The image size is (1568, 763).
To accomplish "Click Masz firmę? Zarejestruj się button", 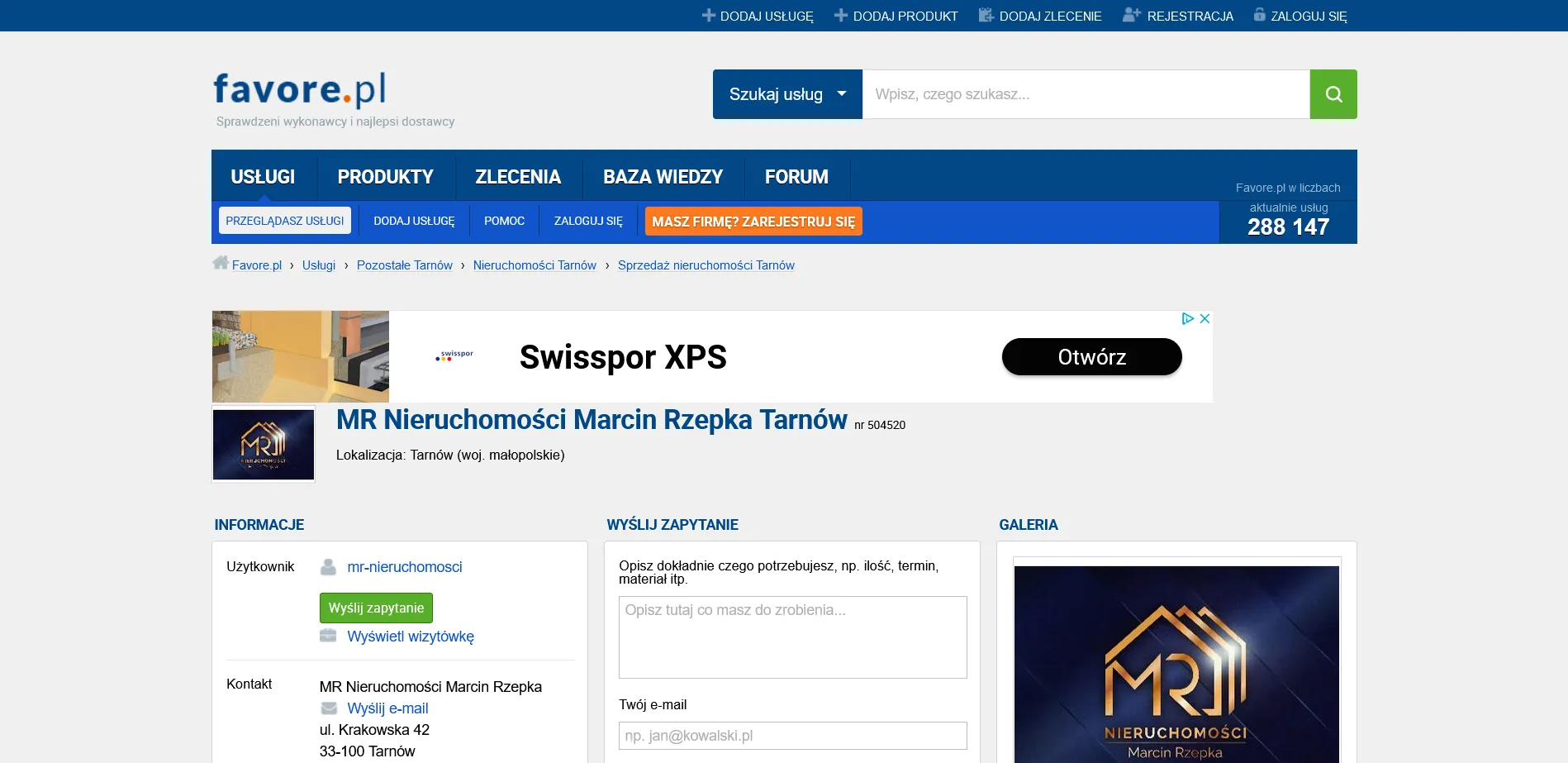I will (x=753, y=222).
